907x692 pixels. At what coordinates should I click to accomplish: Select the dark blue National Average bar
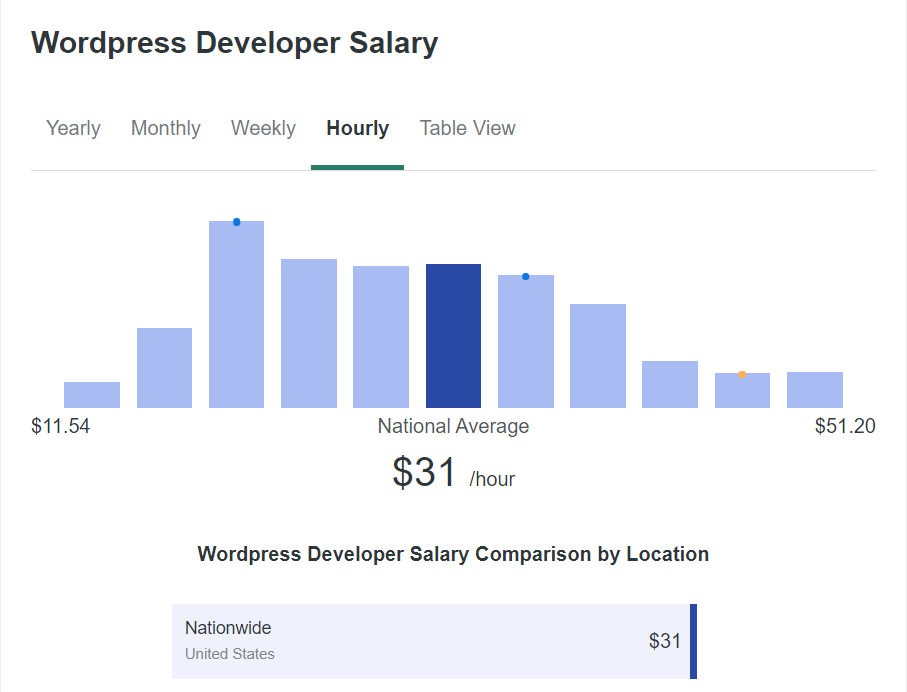453,336
